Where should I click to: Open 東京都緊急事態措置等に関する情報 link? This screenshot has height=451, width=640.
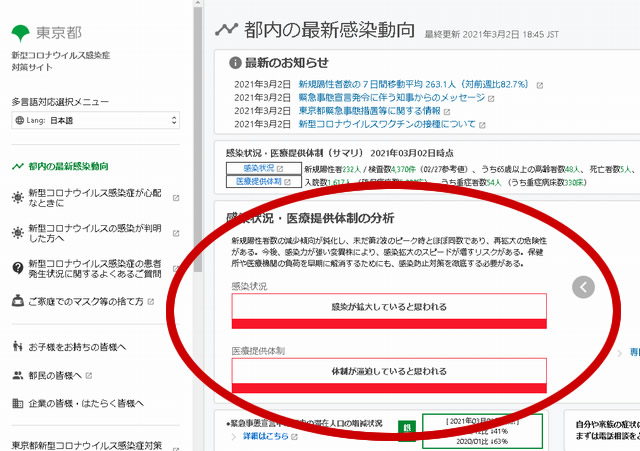point(362,111)
